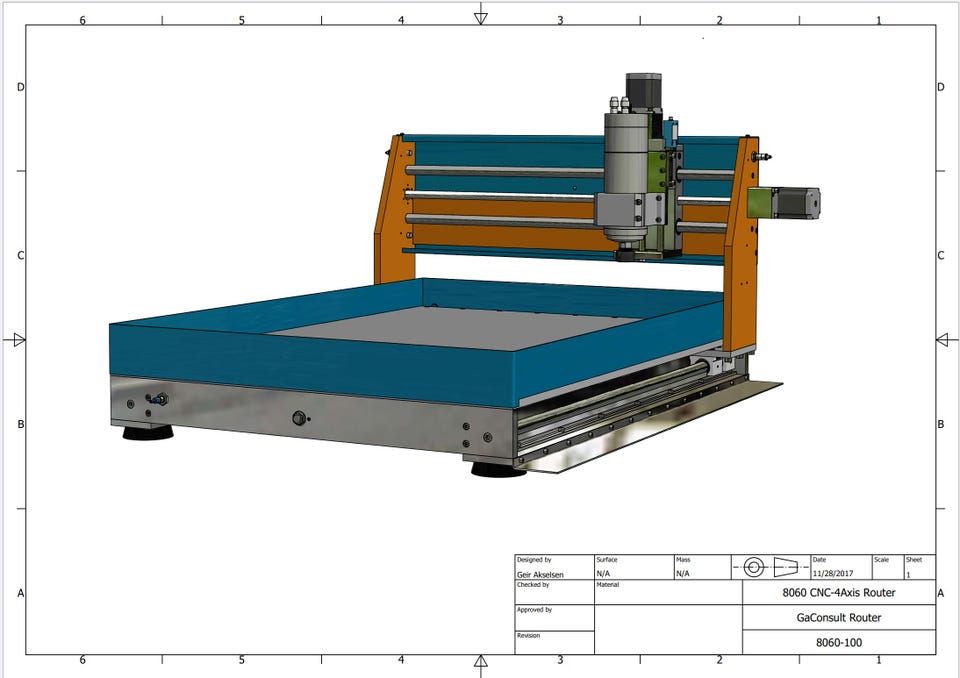Click the date value '11/28/2017'
This screenshot has height=678, width=960.
pyautogui.click(x=833, y=574)
